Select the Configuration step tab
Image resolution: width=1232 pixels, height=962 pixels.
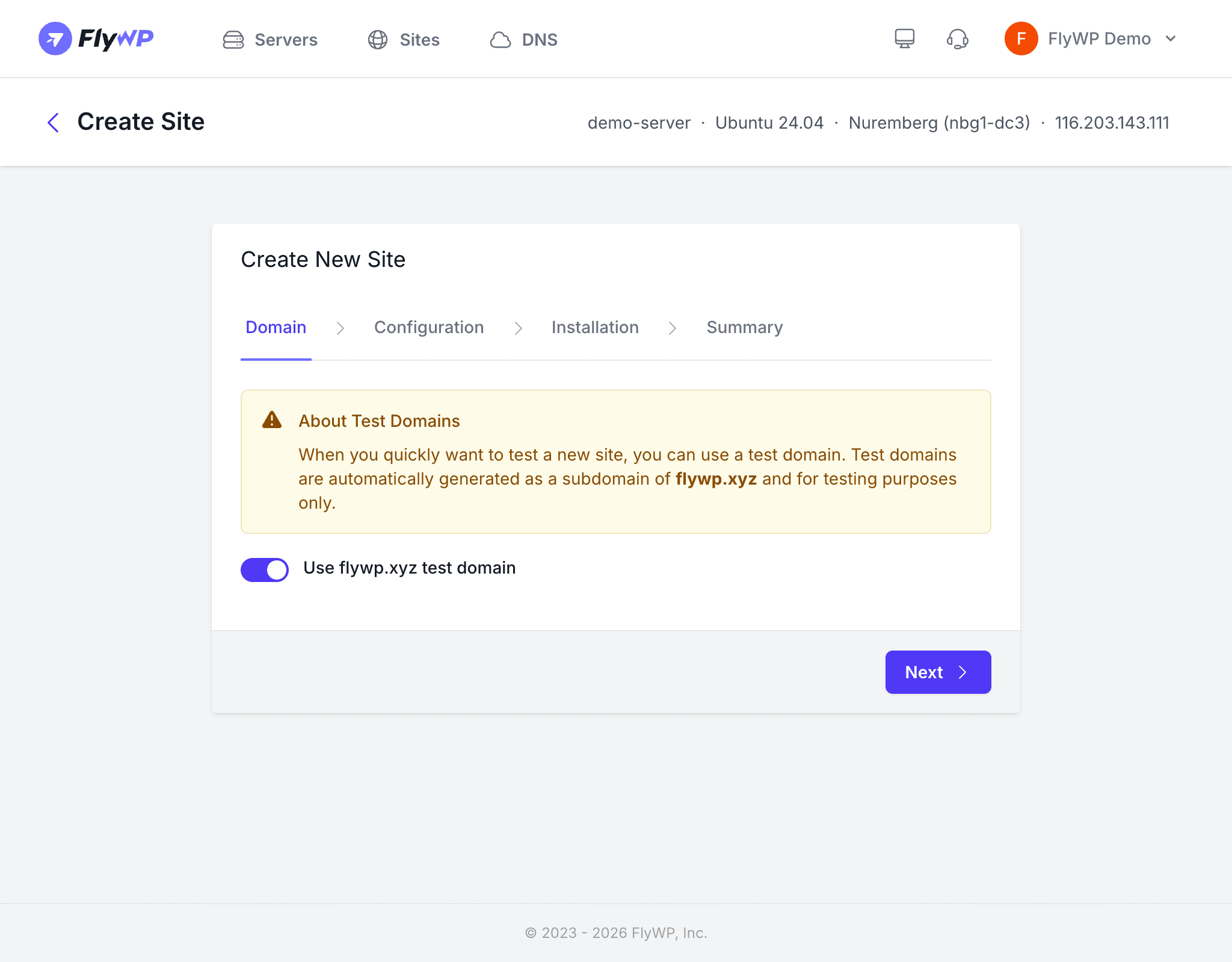tap(429, 327)
